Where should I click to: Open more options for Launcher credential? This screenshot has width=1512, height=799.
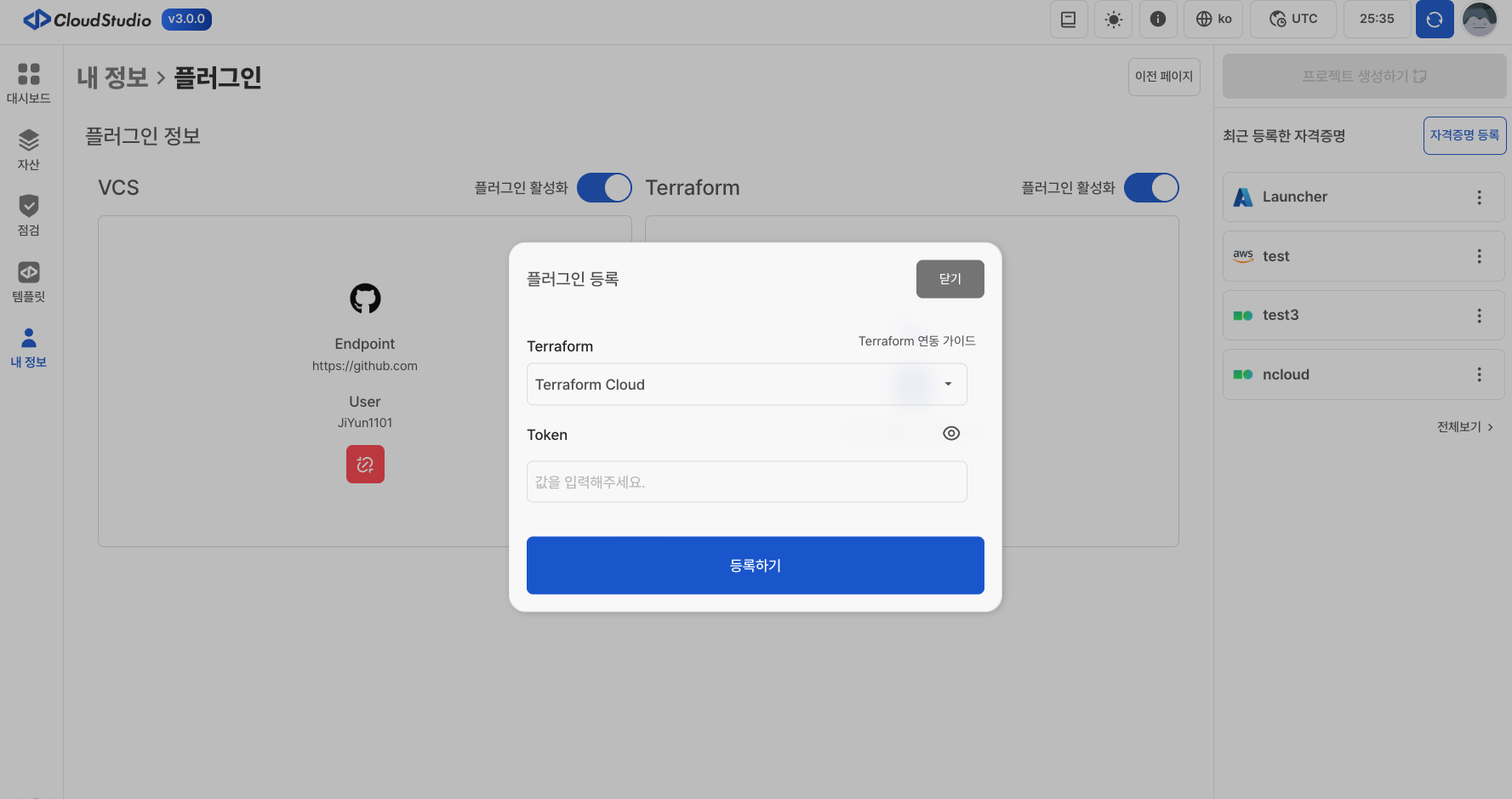pos(1479,197)
